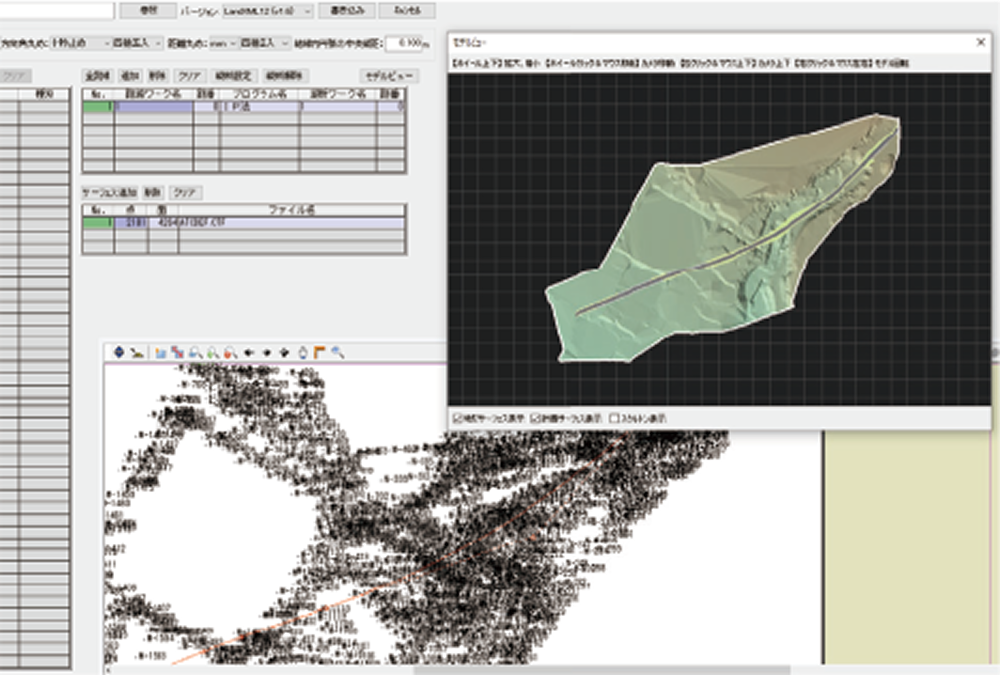1000x675 pixels.
Task: Click the 削除 button next to 追加
Action: [x=157, y=75]
